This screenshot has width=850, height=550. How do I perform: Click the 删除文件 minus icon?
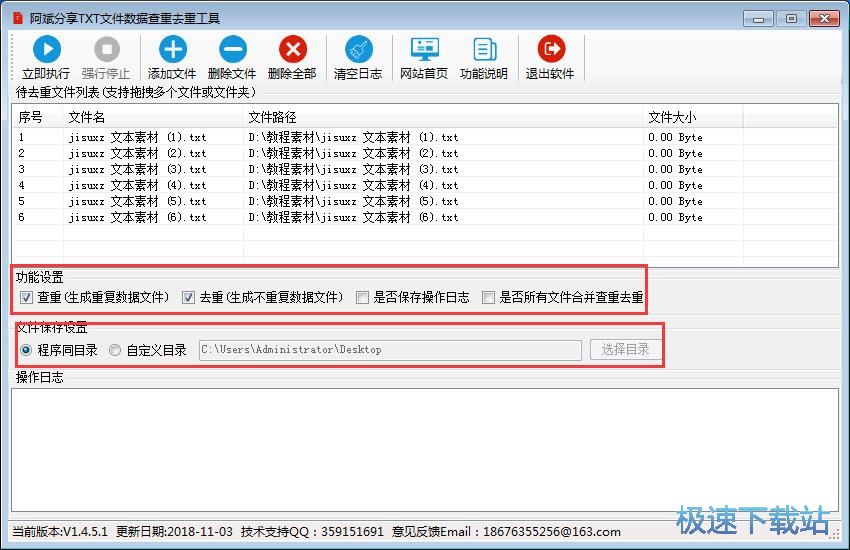232,50
